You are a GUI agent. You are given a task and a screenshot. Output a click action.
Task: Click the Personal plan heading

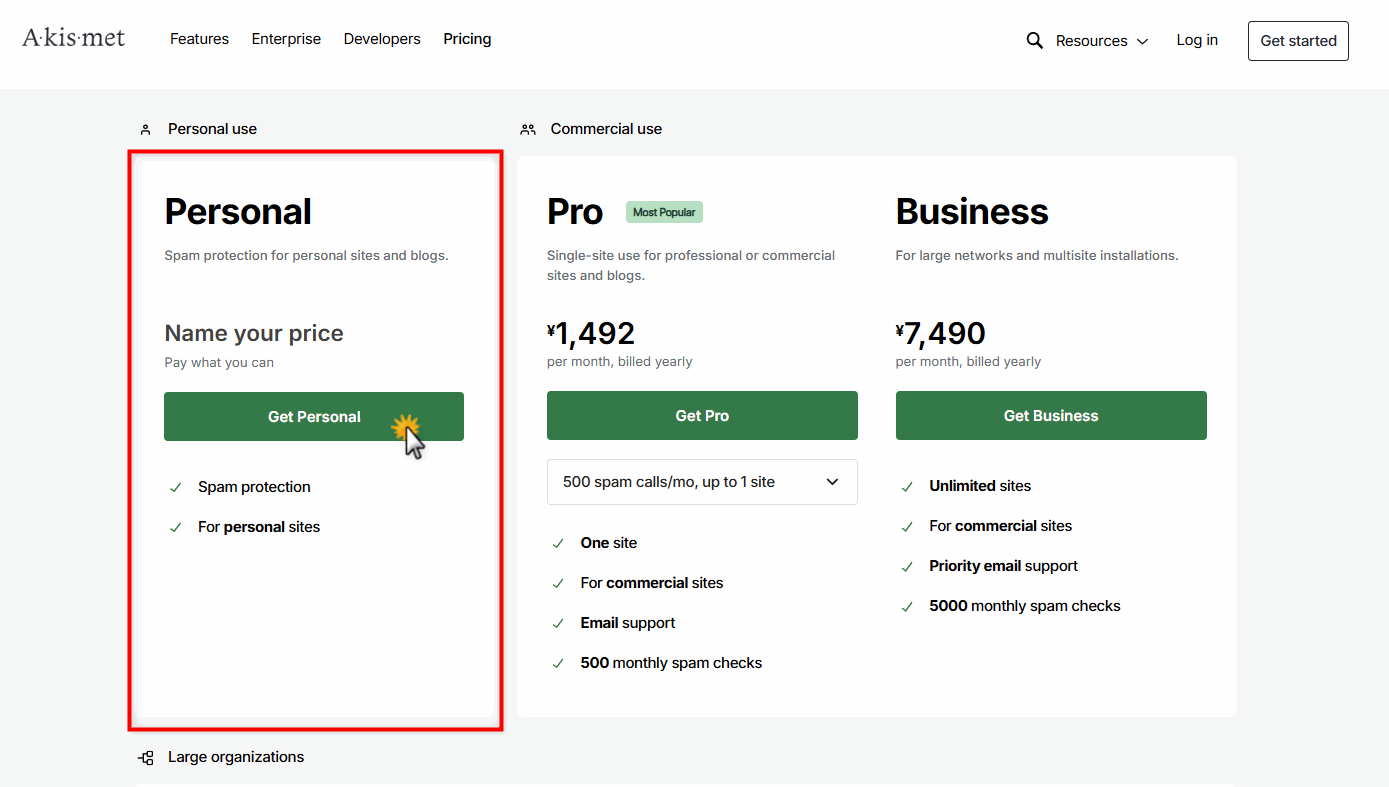pyautogui.click(x=238, y=212)
